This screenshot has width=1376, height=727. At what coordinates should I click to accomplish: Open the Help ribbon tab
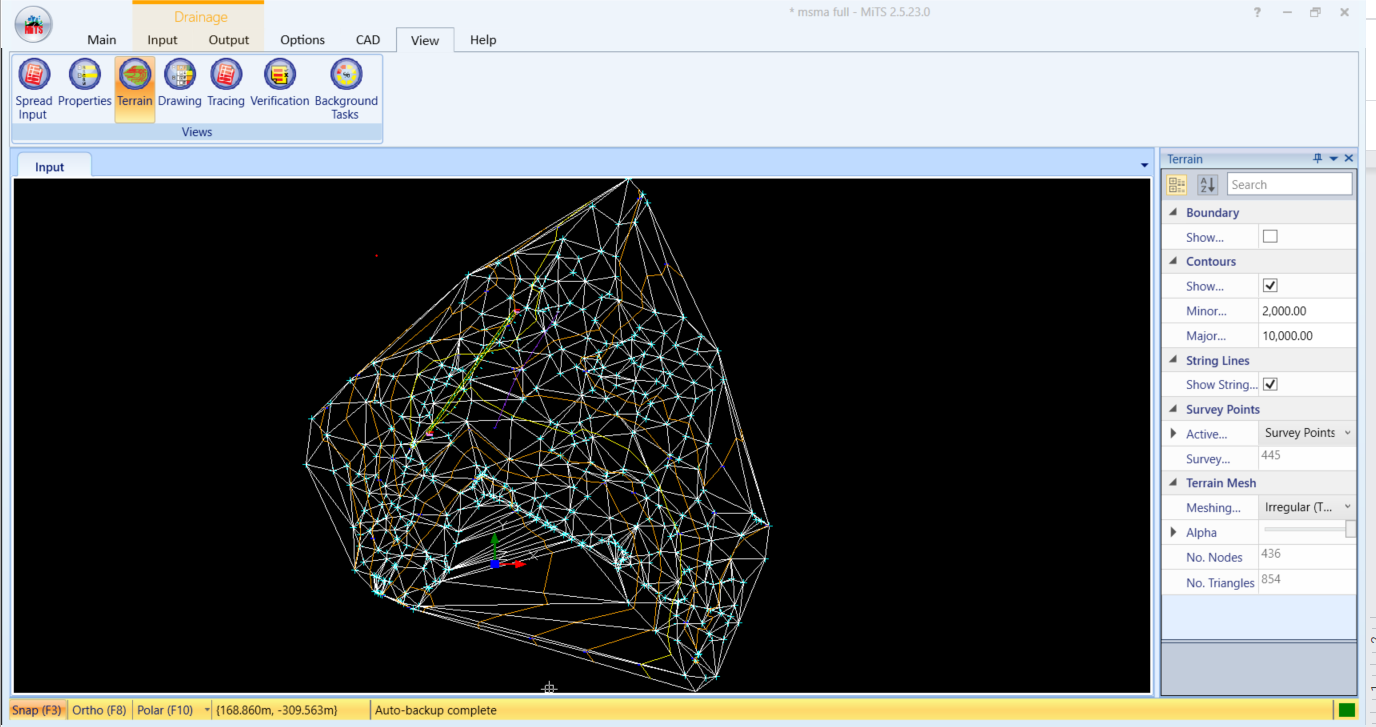point(483,40)
